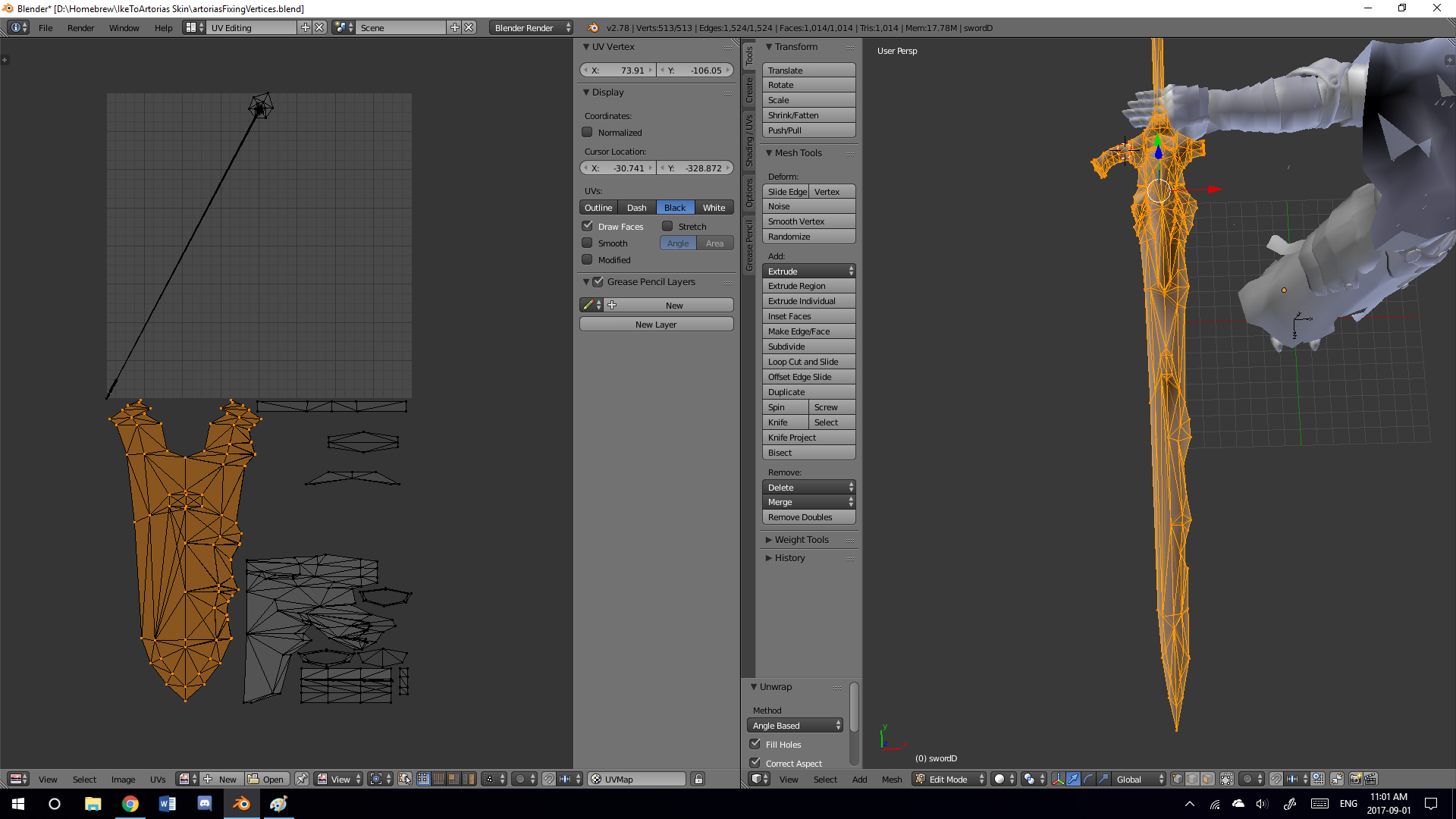Expand the History panel

point(789,557)
